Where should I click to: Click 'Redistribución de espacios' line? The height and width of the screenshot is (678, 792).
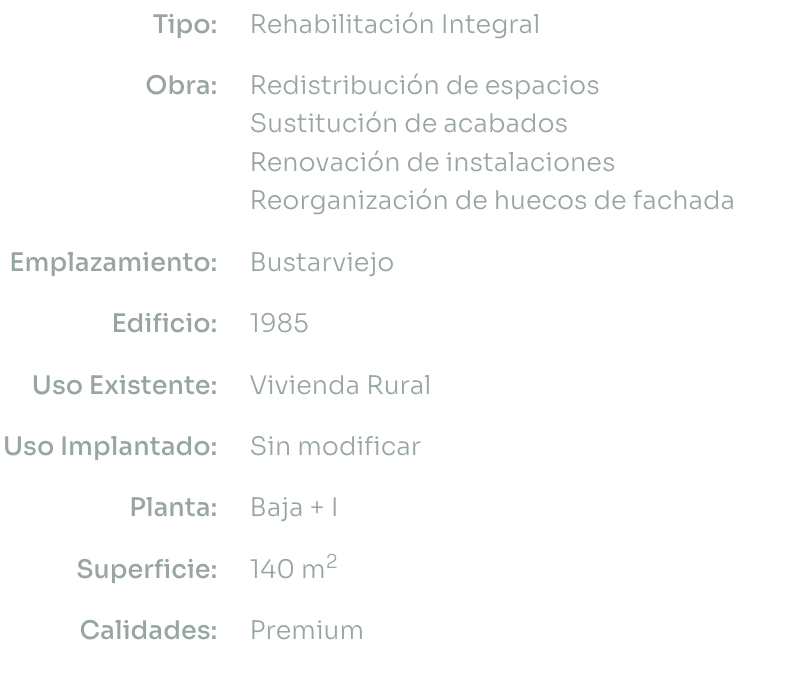(x=424, y=85)
